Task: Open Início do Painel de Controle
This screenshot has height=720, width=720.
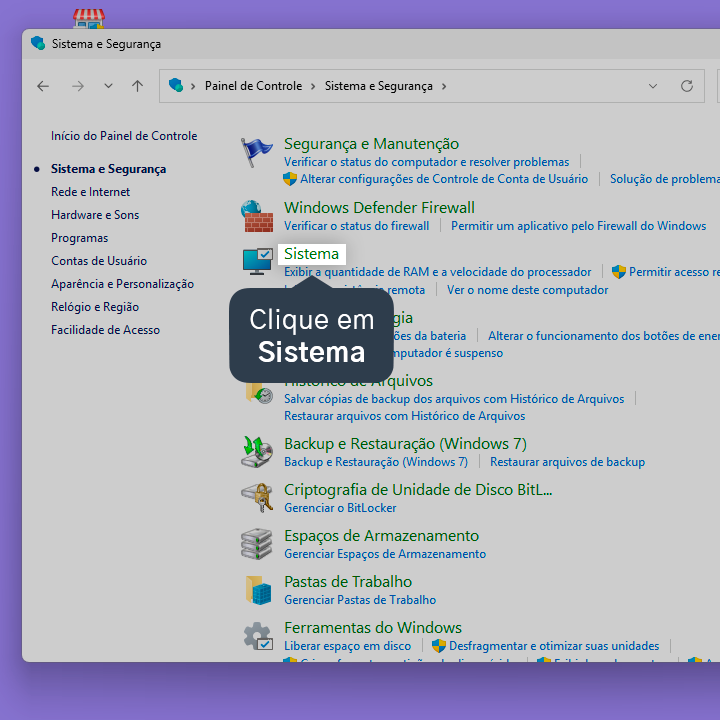Action: 124,136
